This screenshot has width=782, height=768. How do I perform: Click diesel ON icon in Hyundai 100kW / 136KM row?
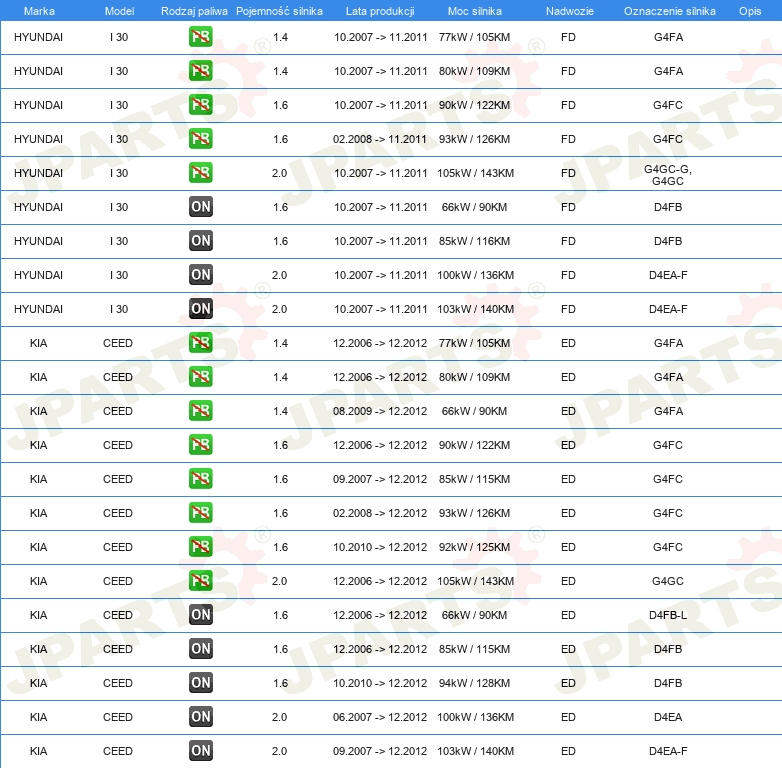click(x=200, y=274)
